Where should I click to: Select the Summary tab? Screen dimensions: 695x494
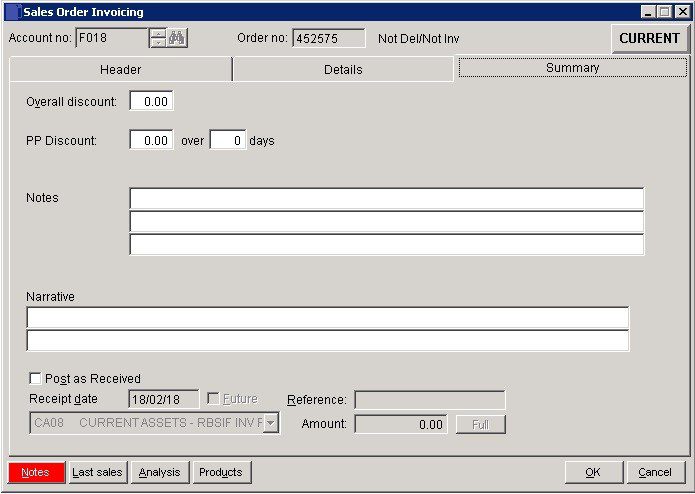(572, 68)
